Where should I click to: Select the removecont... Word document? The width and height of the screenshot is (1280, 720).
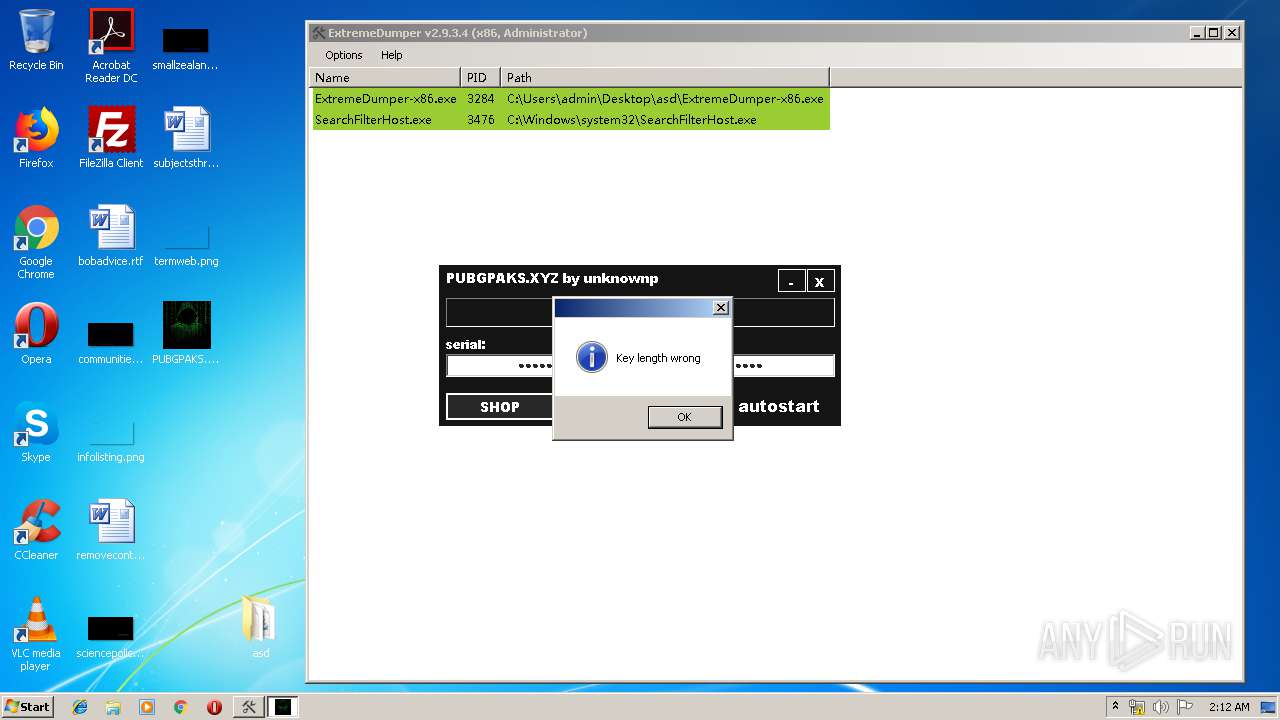111,530
